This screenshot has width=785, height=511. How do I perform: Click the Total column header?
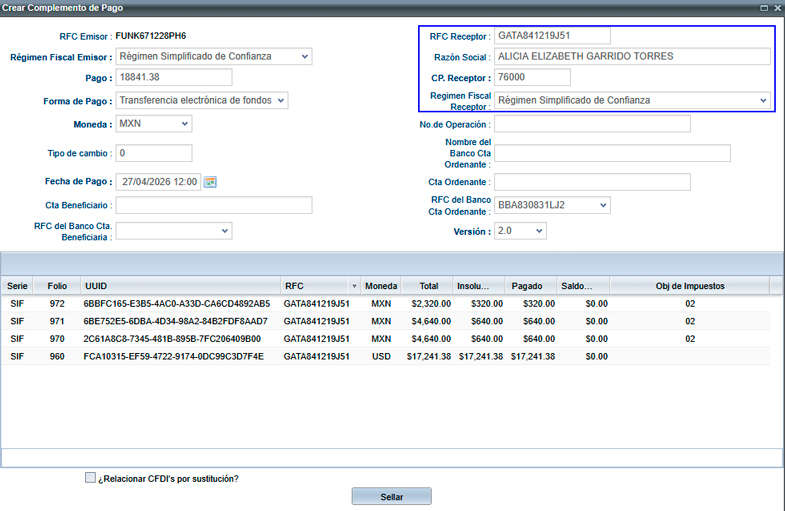click(x=428, y=286)
